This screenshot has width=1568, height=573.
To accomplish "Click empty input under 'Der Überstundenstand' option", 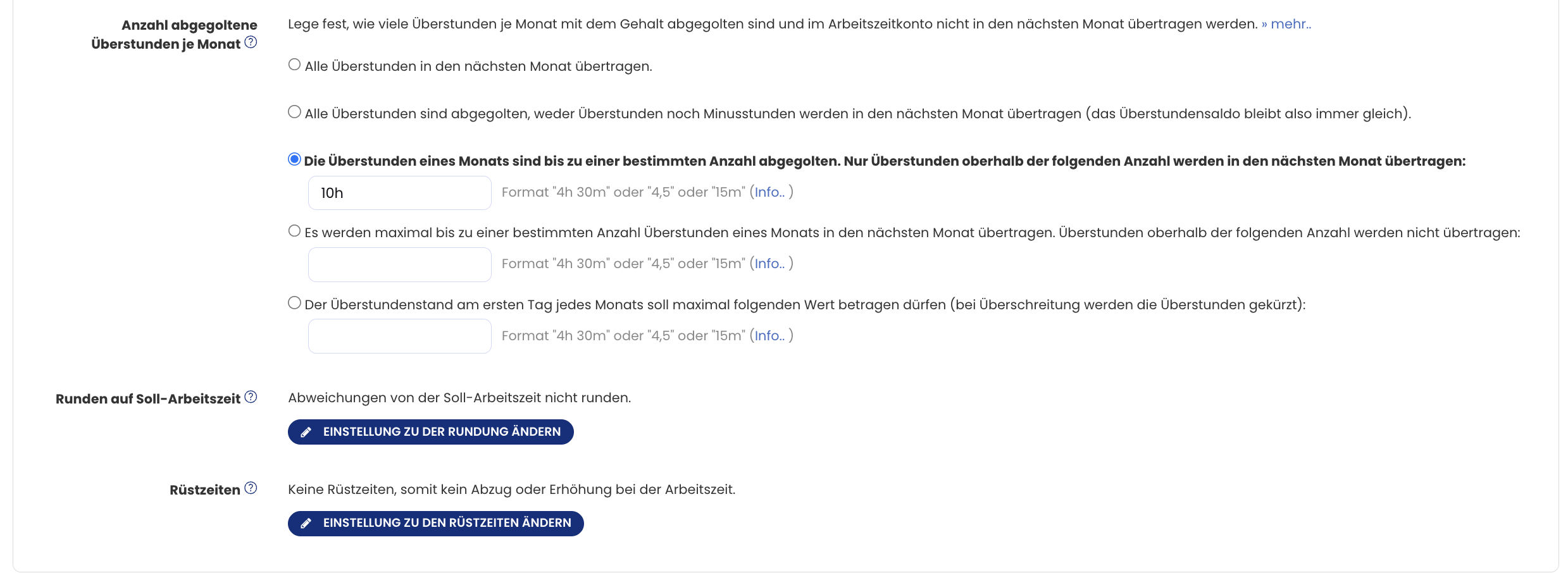I will tap(399, 336).
